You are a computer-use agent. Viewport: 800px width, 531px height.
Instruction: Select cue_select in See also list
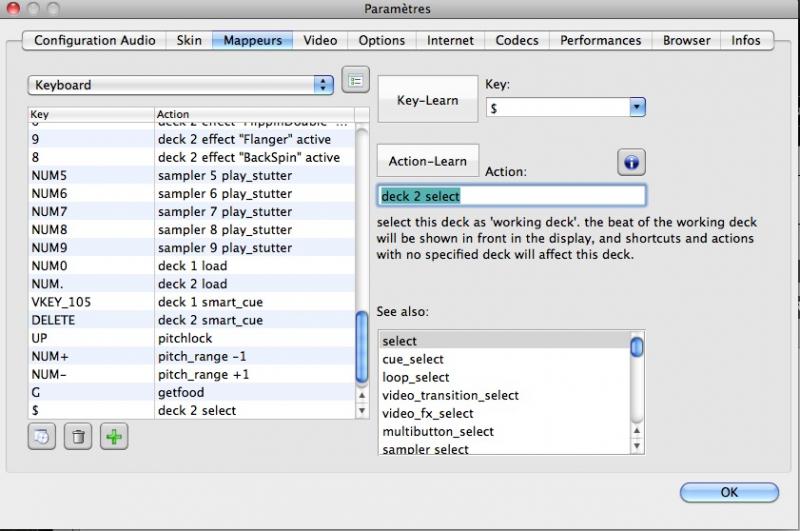(x=413, y=359)
